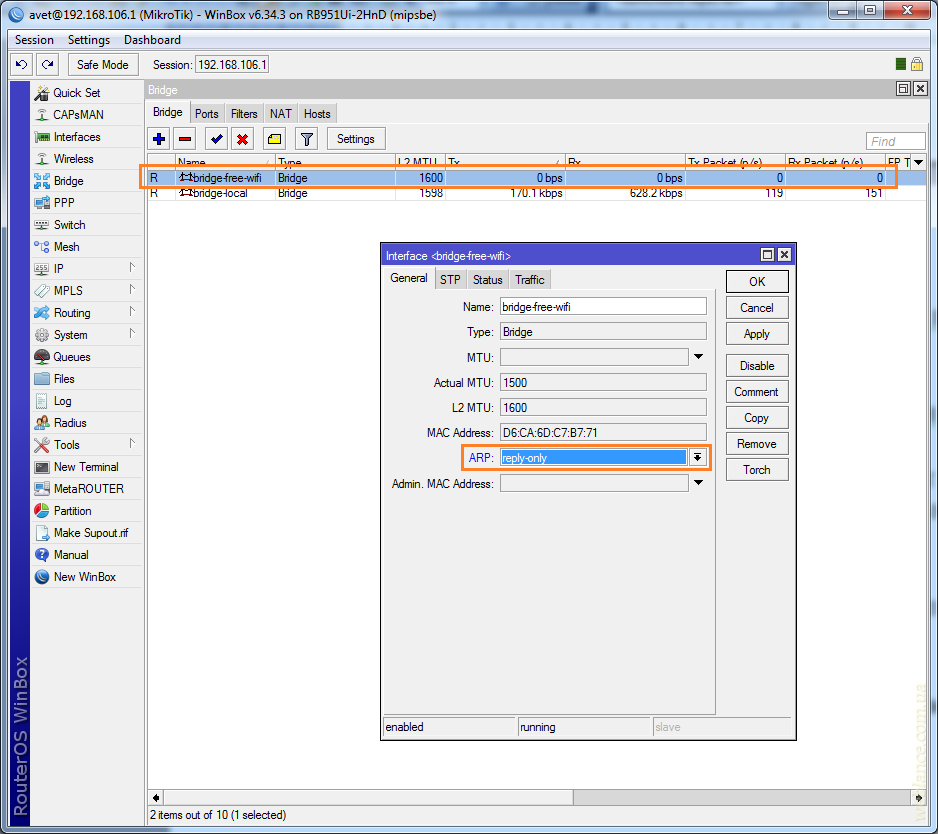Click the blue plus add bridge icon
The image size is (938, 834).
click(x=160, y=139)
